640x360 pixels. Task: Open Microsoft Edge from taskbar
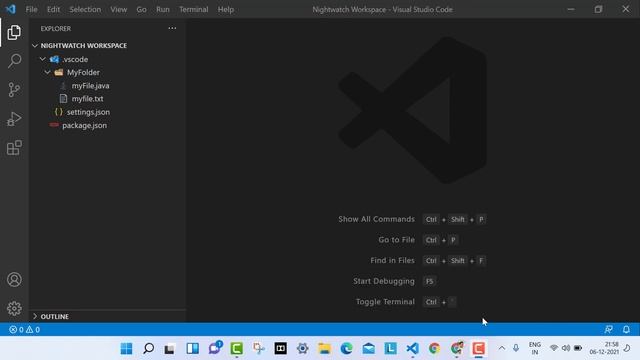click(x=347, y=349)
